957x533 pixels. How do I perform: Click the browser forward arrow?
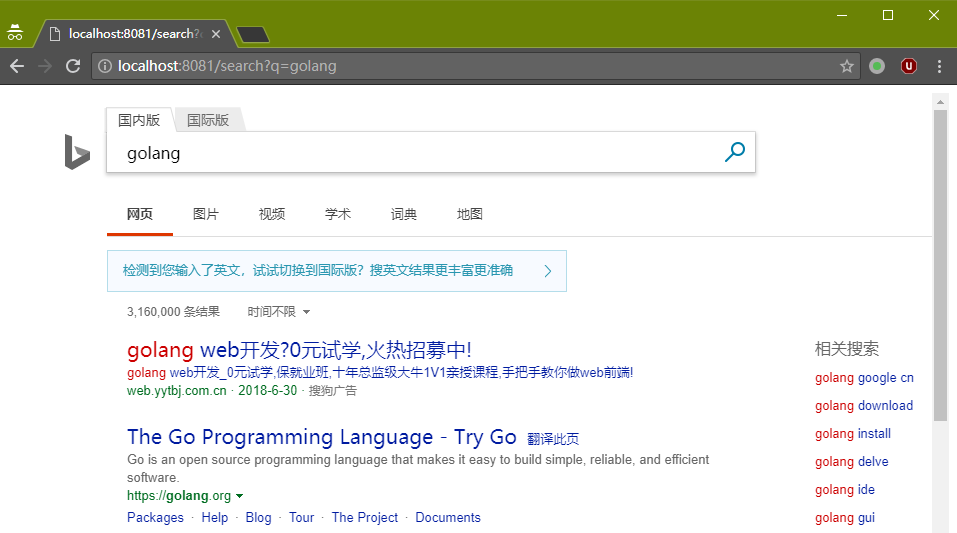click(x=45, y=66)
